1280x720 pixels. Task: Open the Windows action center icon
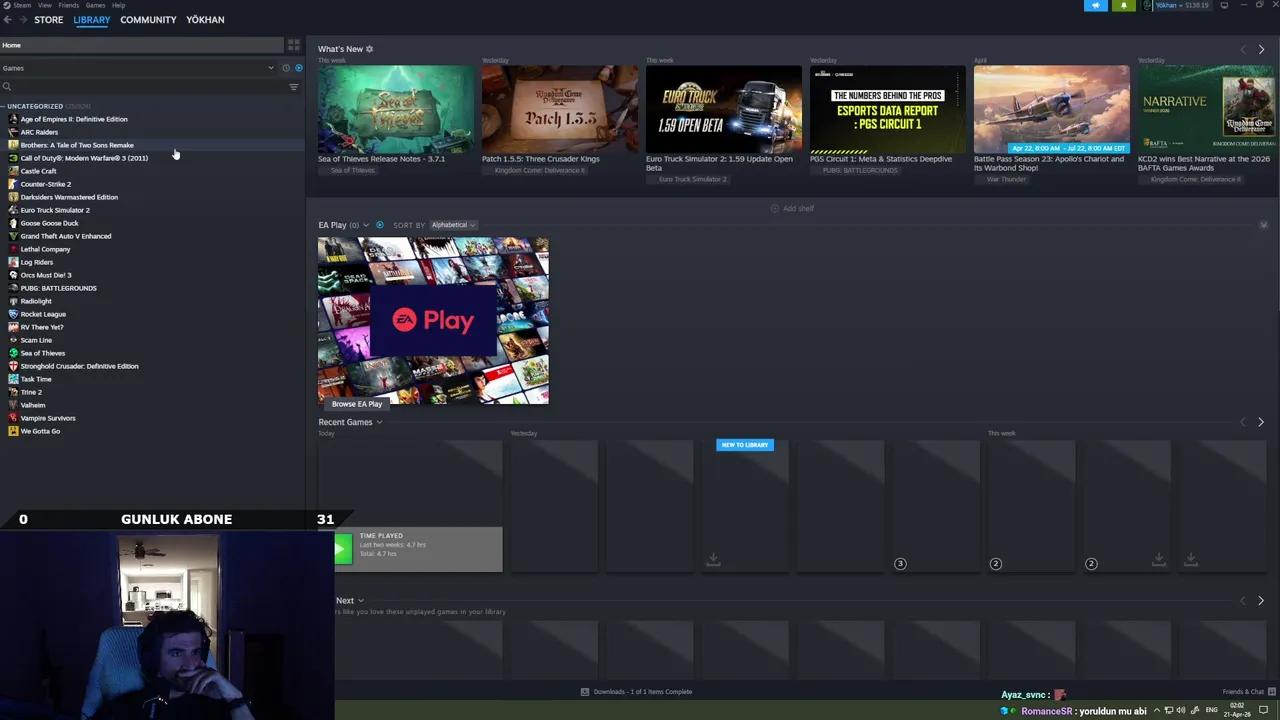pos(1263,711)
